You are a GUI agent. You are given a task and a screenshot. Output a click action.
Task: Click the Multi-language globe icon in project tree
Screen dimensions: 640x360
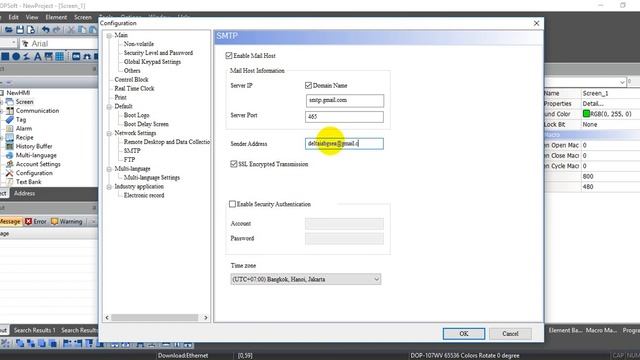(9, 155)
